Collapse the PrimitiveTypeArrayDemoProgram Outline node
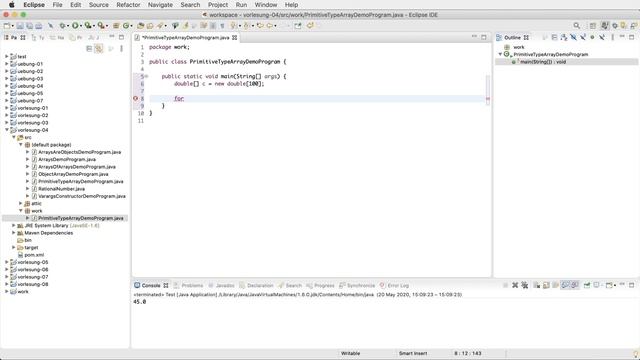Image resolution: width=640 pixels, height=360 pixels. [500, 54]
